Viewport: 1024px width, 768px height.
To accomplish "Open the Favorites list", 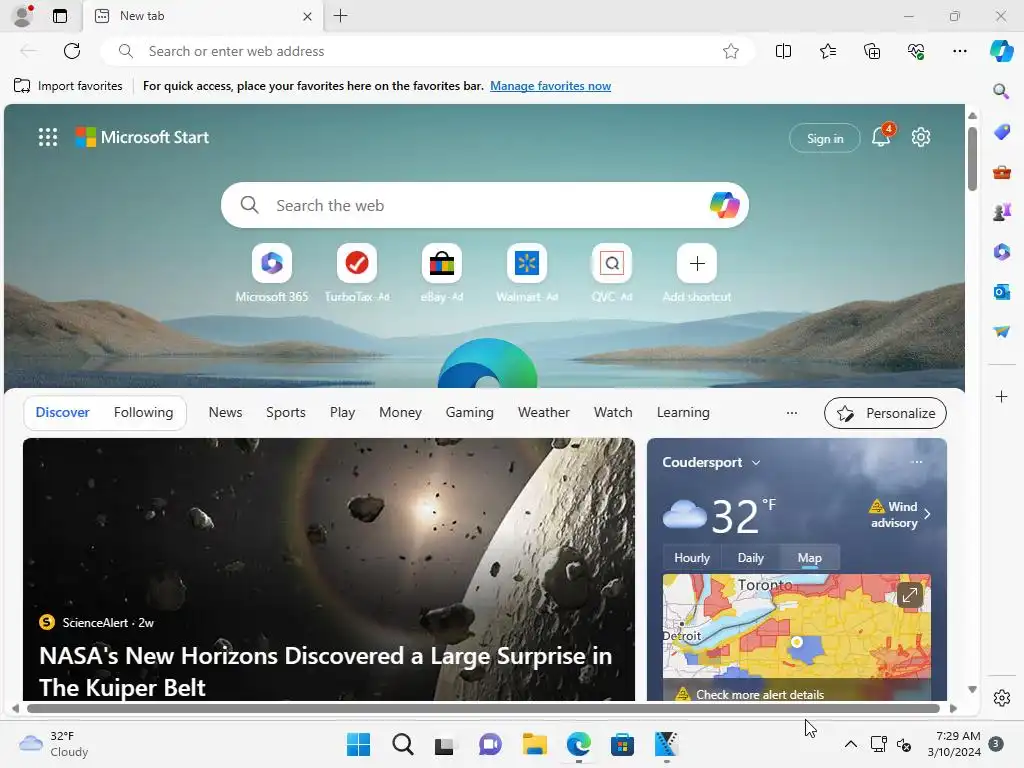I will [827, 51].
